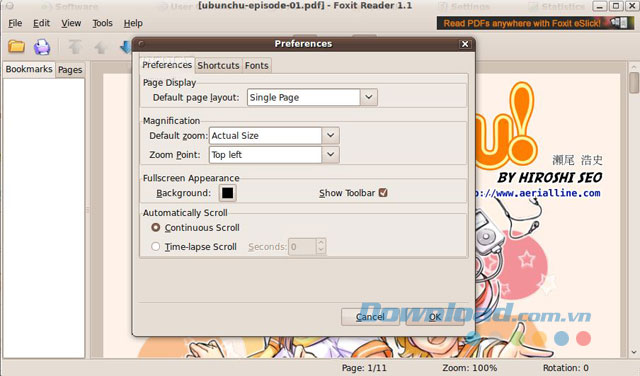Open the Tools menu
The width and height of the screenshot is (640, 376).
[102, 23]
